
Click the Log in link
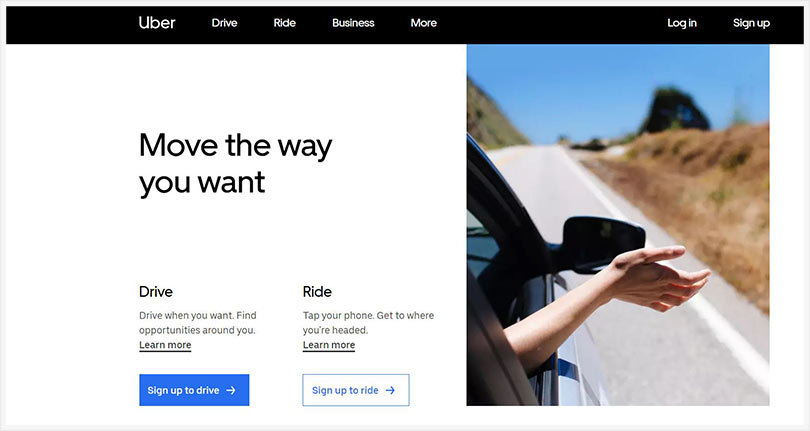point(682,23)
